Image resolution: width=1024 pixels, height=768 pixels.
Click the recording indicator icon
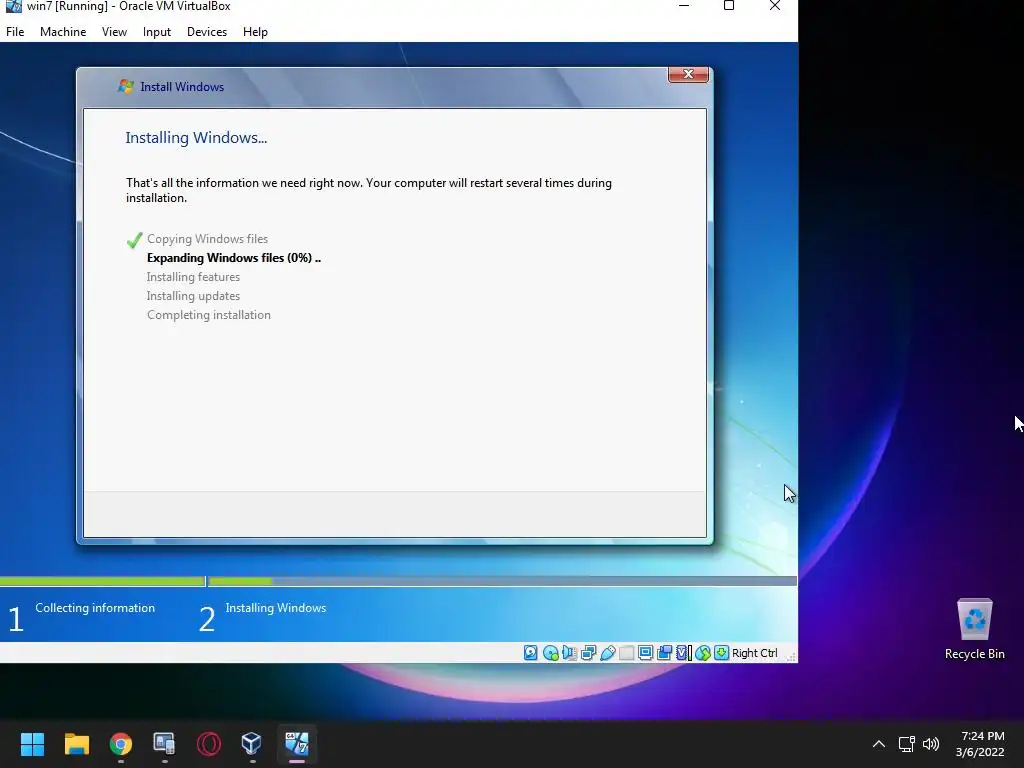click(665, 652)
